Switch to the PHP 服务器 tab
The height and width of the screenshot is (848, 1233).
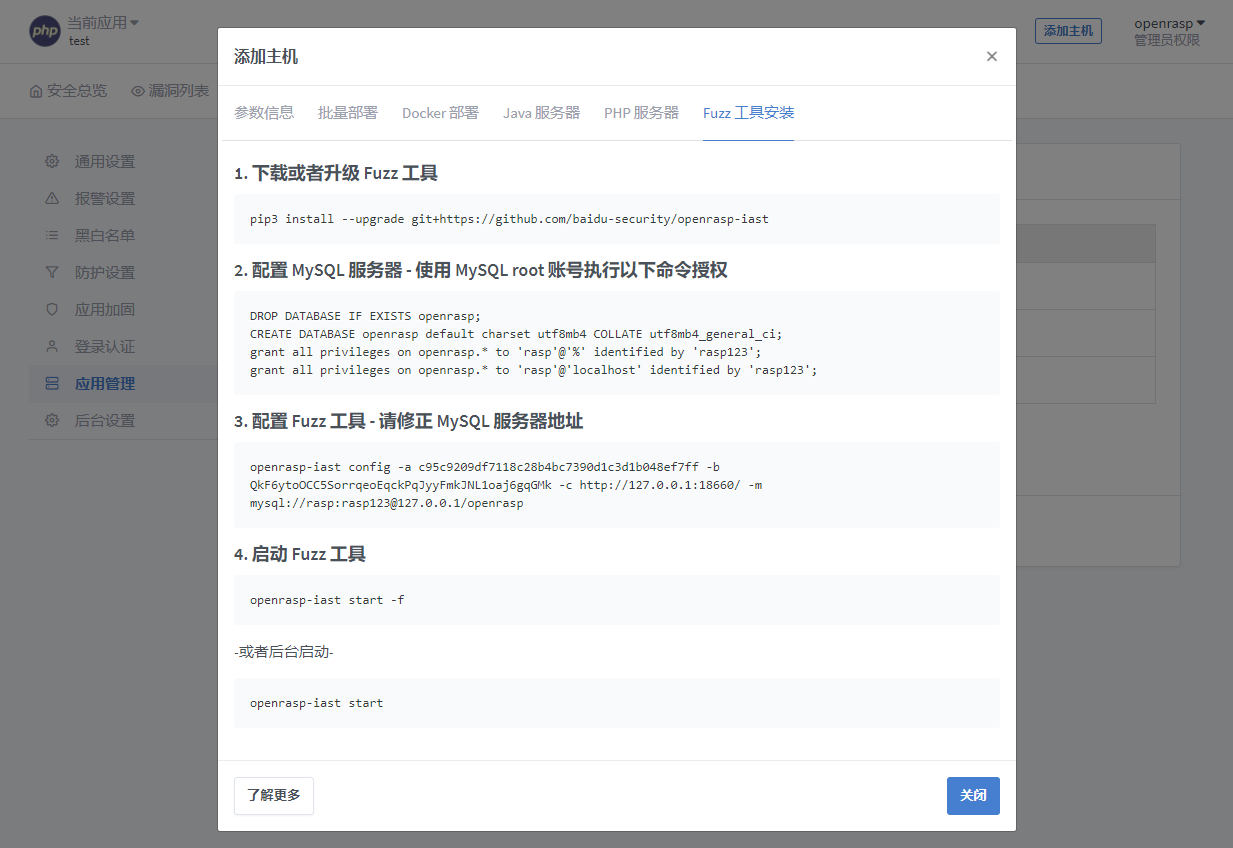click(641, 113)
